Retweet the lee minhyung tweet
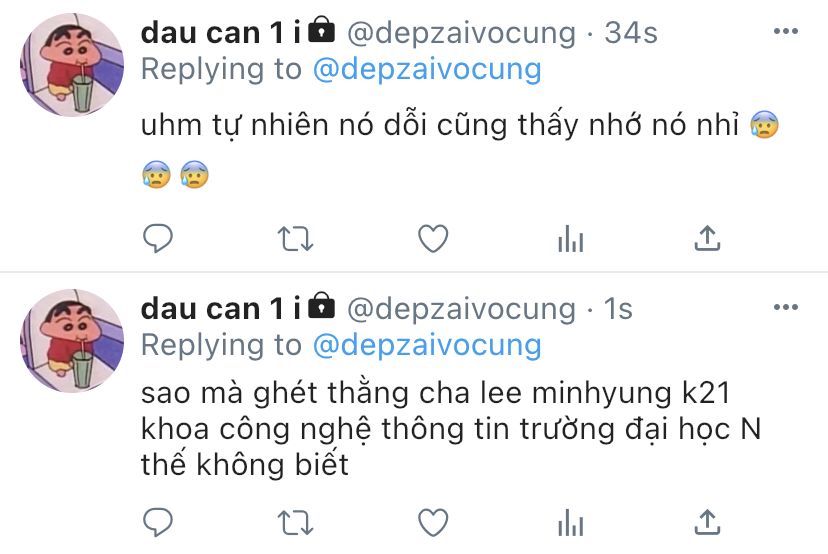828x554 pixels. pyautogui.click(x=295, y=522)
